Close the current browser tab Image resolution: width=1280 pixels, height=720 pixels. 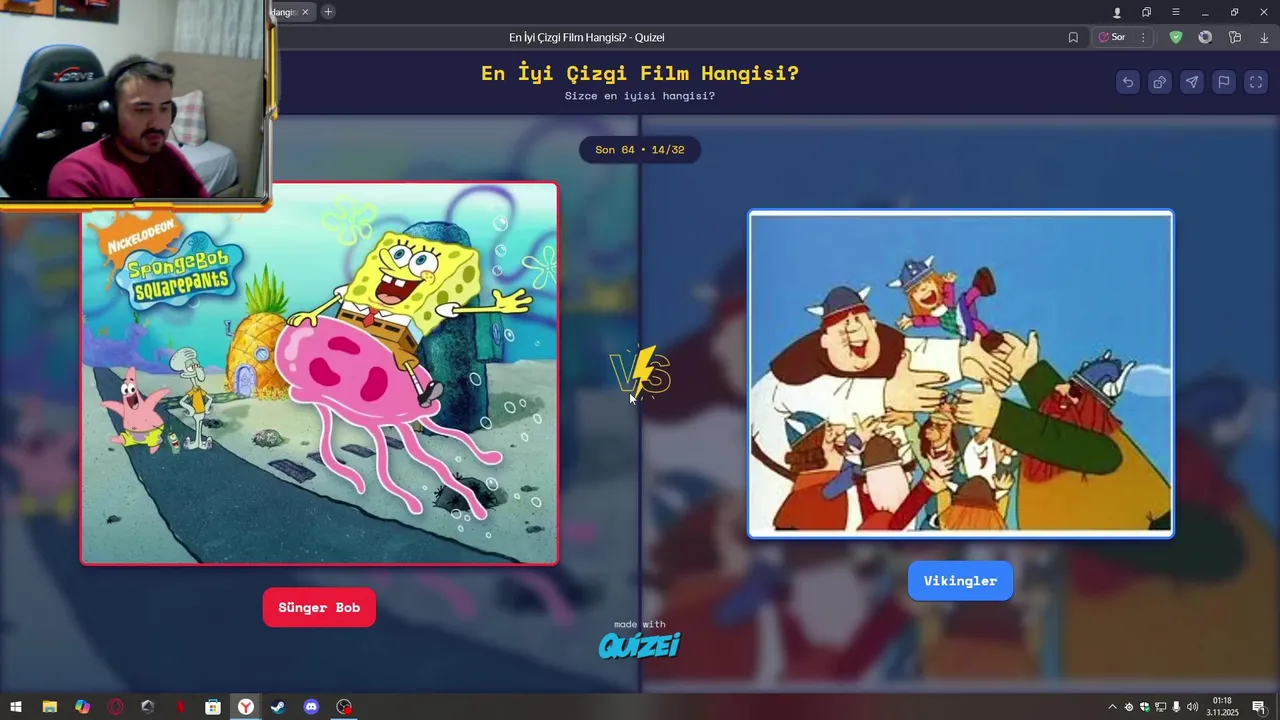click(305, 12)
